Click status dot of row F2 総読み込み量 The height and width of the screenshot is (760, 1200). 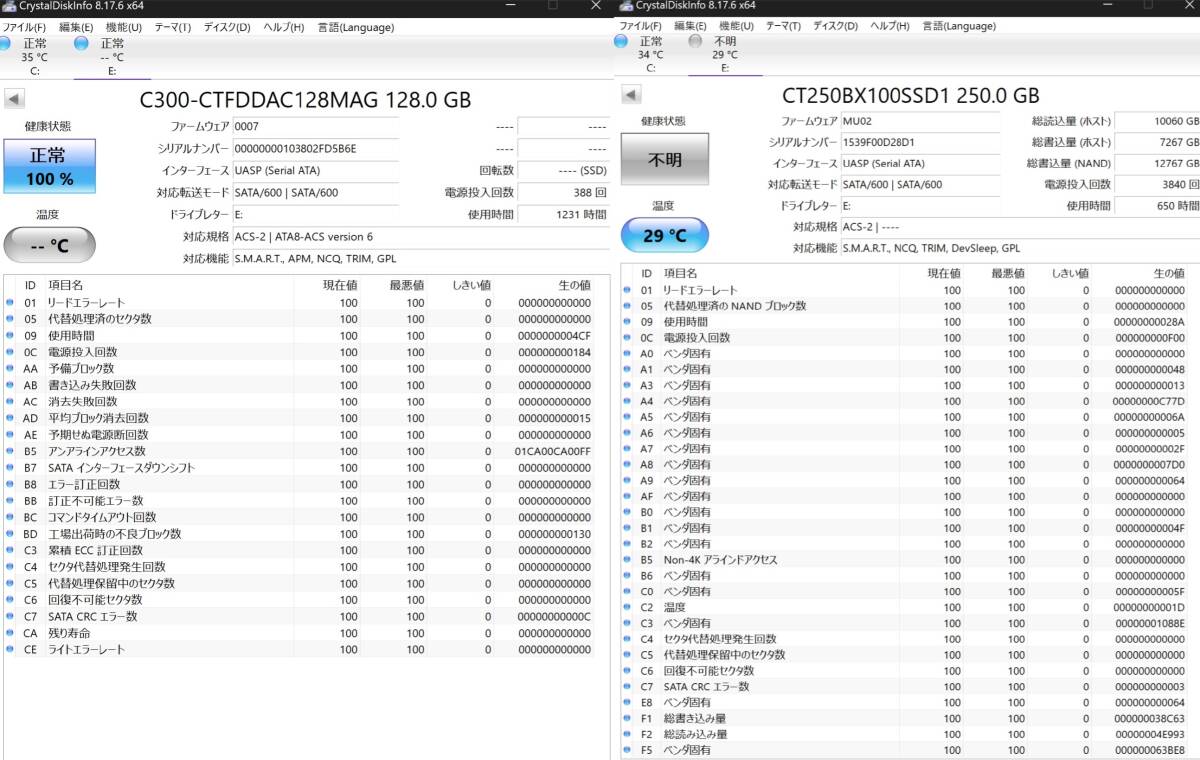tap(627, 734)
